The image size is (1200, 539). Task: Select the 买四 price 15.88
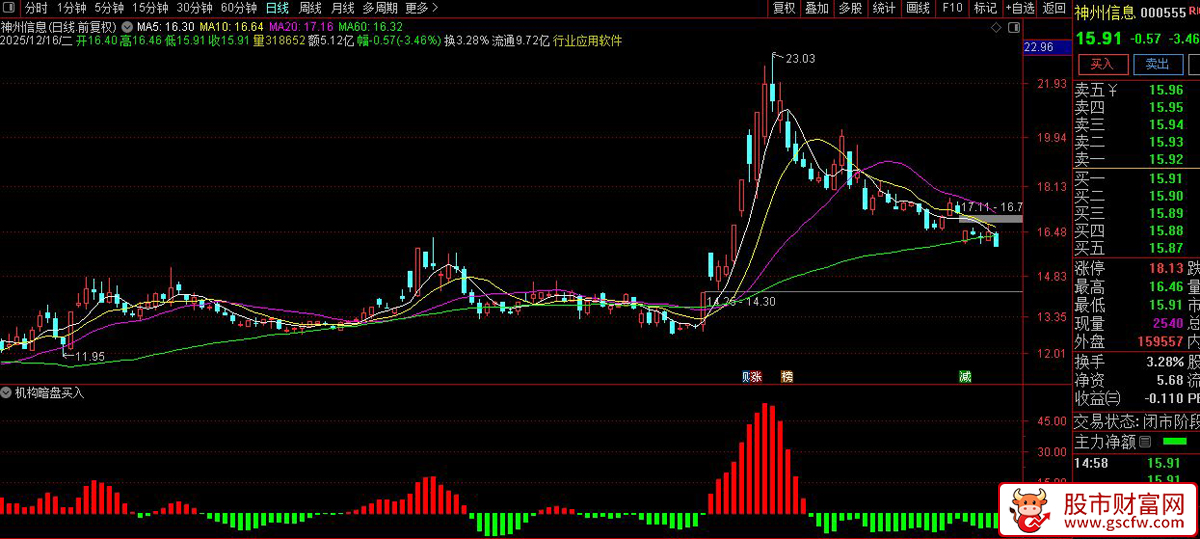pos(1166,230)
